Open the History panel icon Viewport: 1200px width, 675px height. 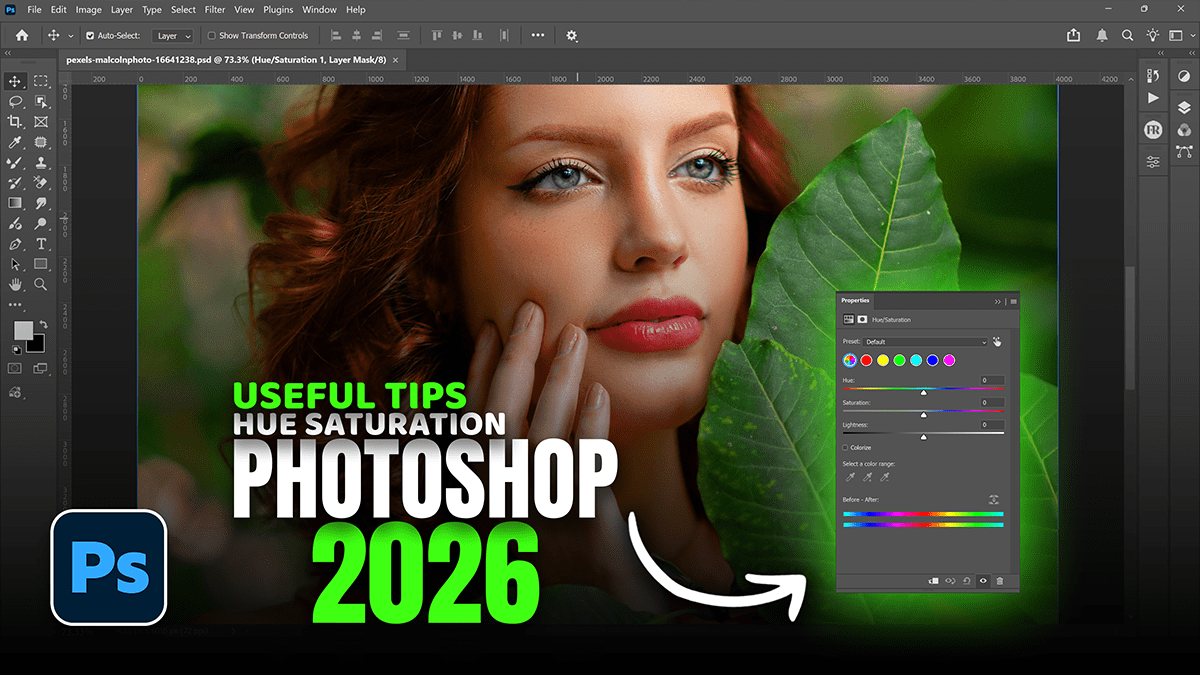[x=1154, y=76]
